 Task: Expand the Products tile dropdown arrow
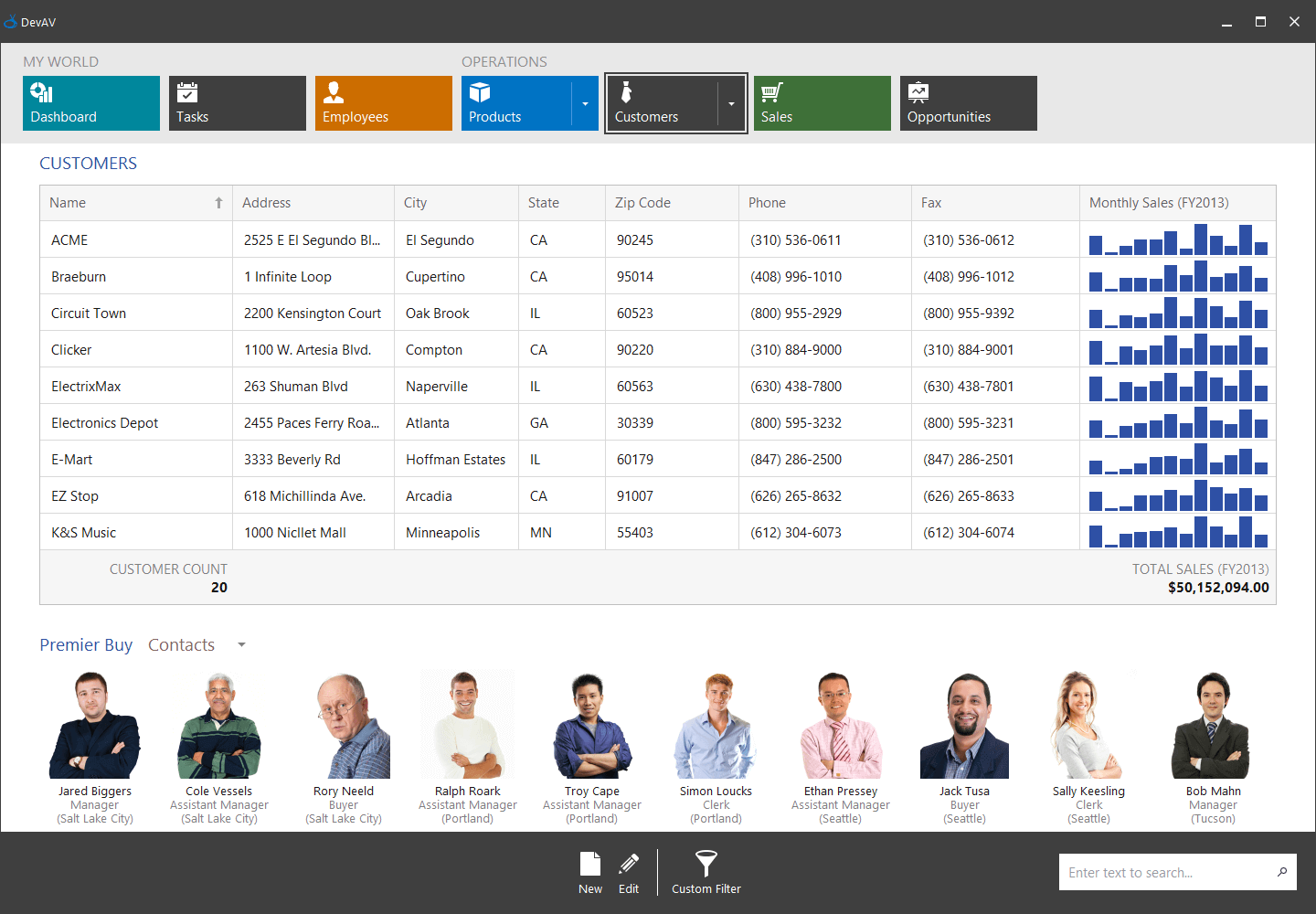pos(584,103)
